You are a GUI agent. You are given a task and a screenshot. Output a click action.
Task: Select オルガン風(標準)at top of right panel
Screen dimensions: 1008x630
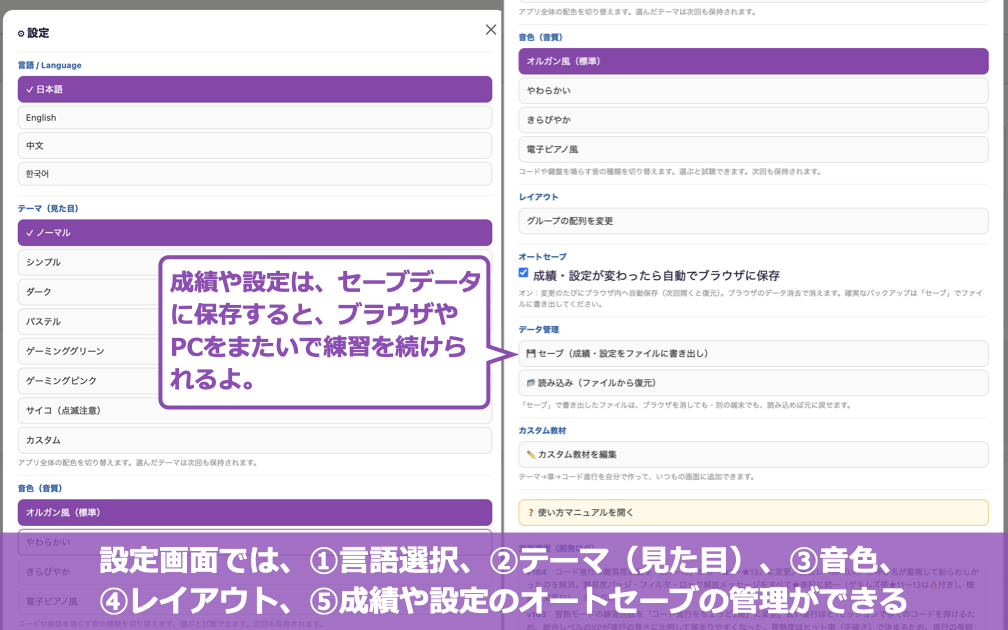[x=753, y=61]
